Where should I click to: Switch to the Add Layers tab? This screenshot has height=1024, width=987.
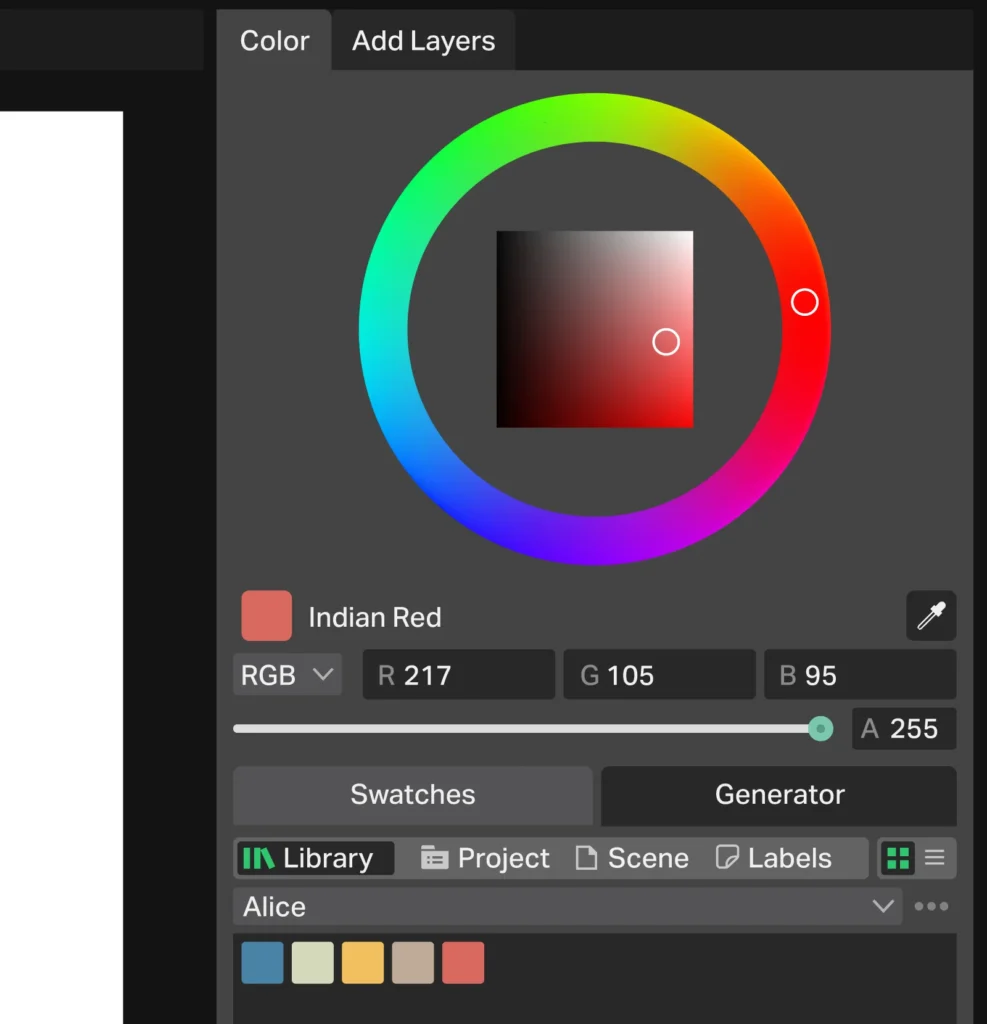pos(423,41)
